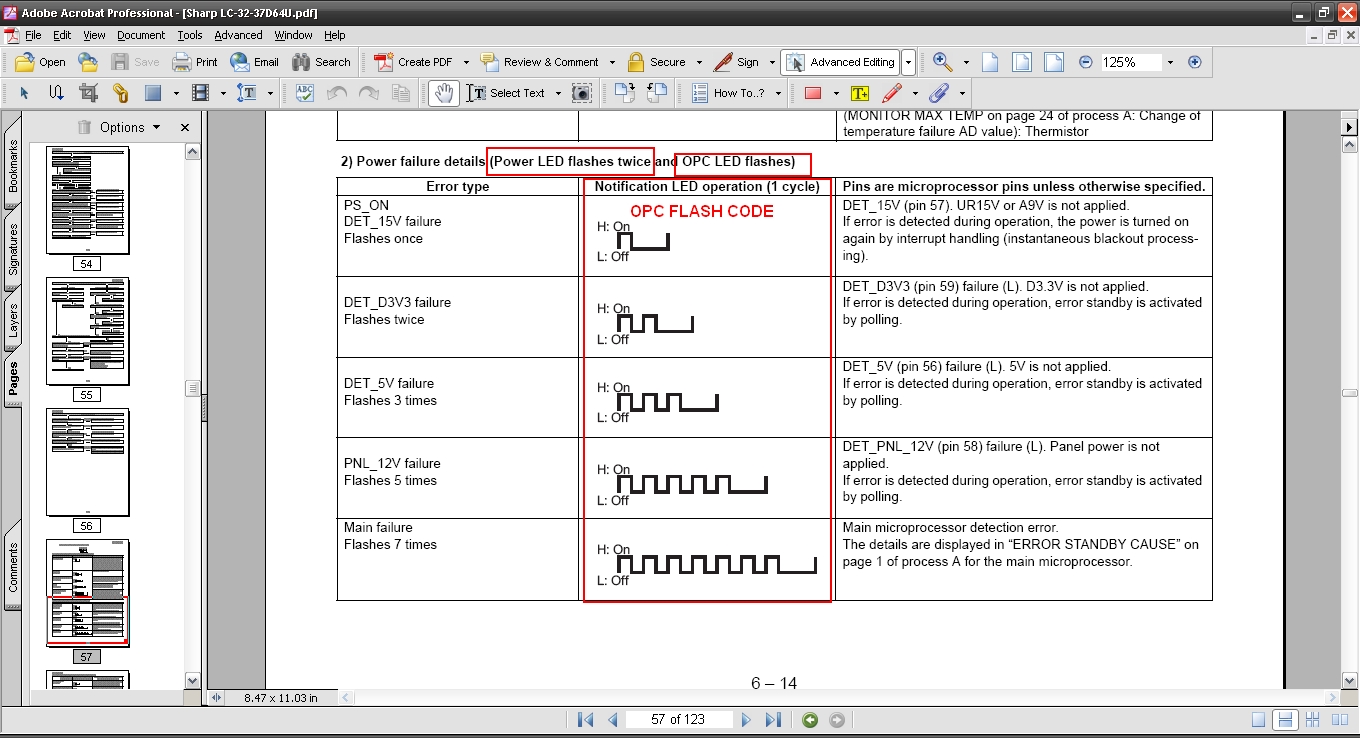Open the Advanced Editing toolbar dropdown
Screen dimensions: 1360x738
point(908,62)
